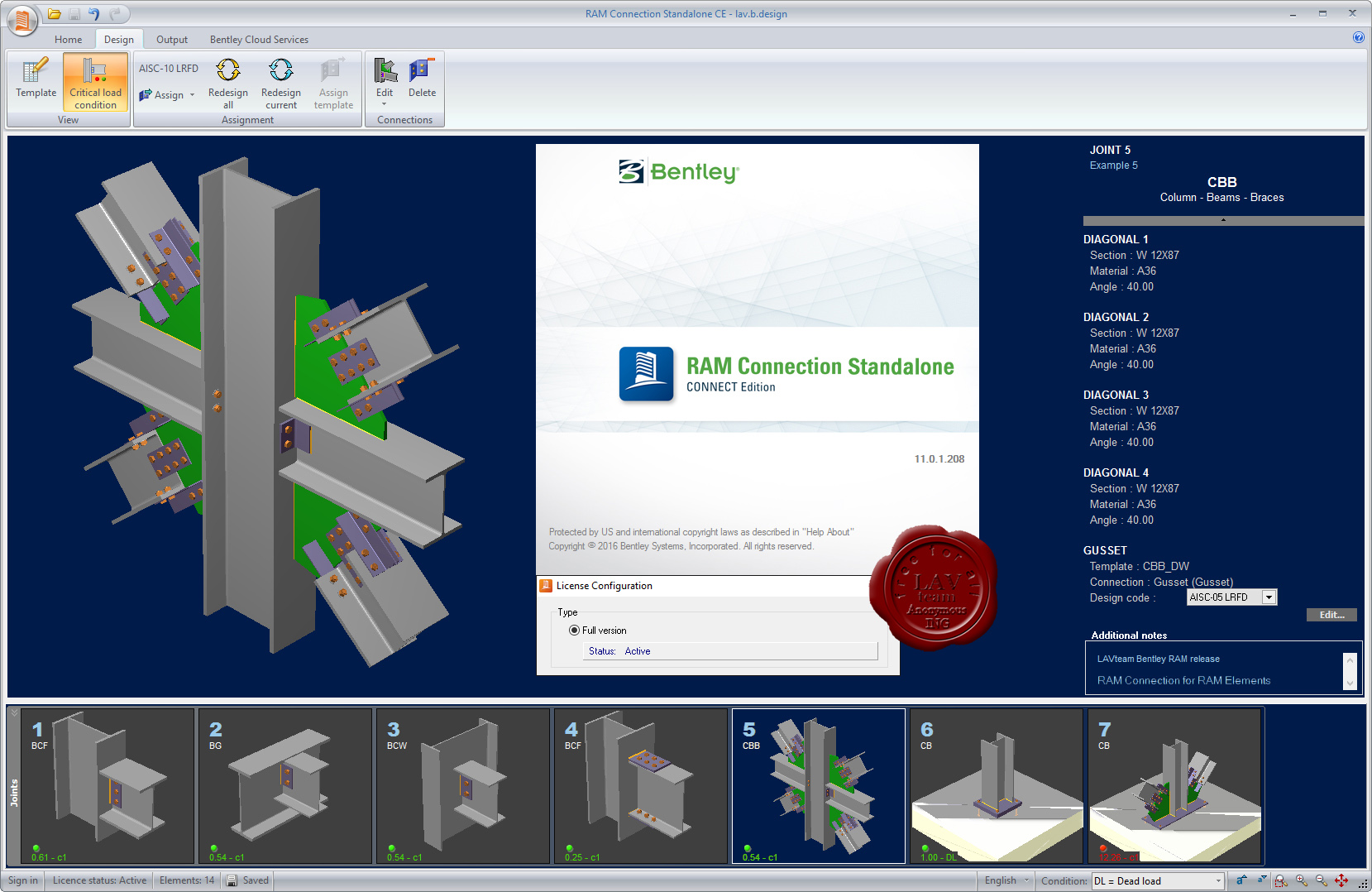The image size is (1372, 892).
Task: Click the Status: Active field
Action: tap(730, 651)
